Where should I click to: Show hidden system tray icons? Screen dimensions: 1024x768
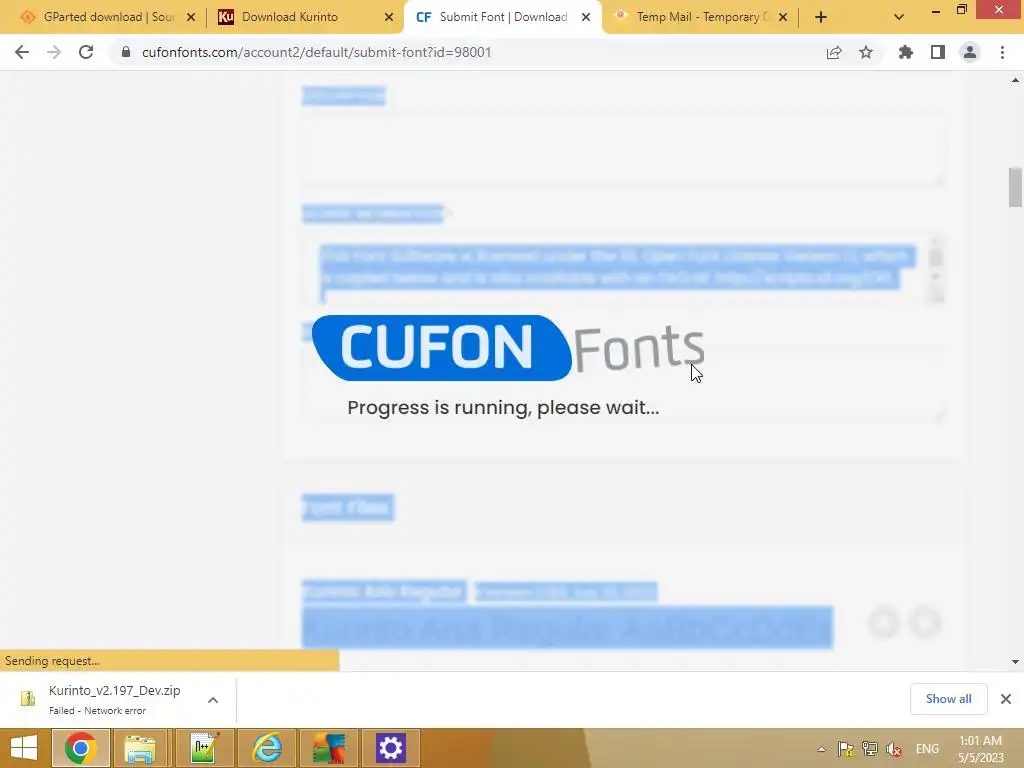click(822, 749)
